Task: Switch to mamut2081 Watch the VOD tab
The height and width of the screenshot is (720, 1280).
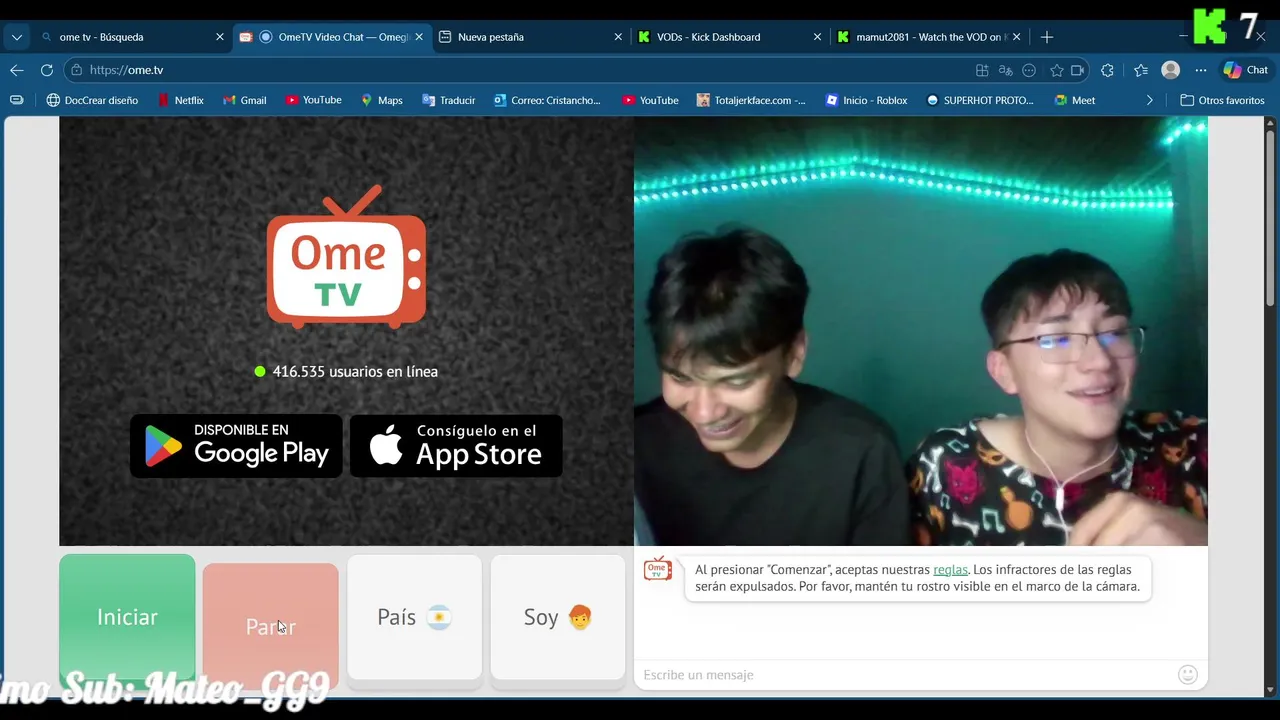Action: click(929, 37)
